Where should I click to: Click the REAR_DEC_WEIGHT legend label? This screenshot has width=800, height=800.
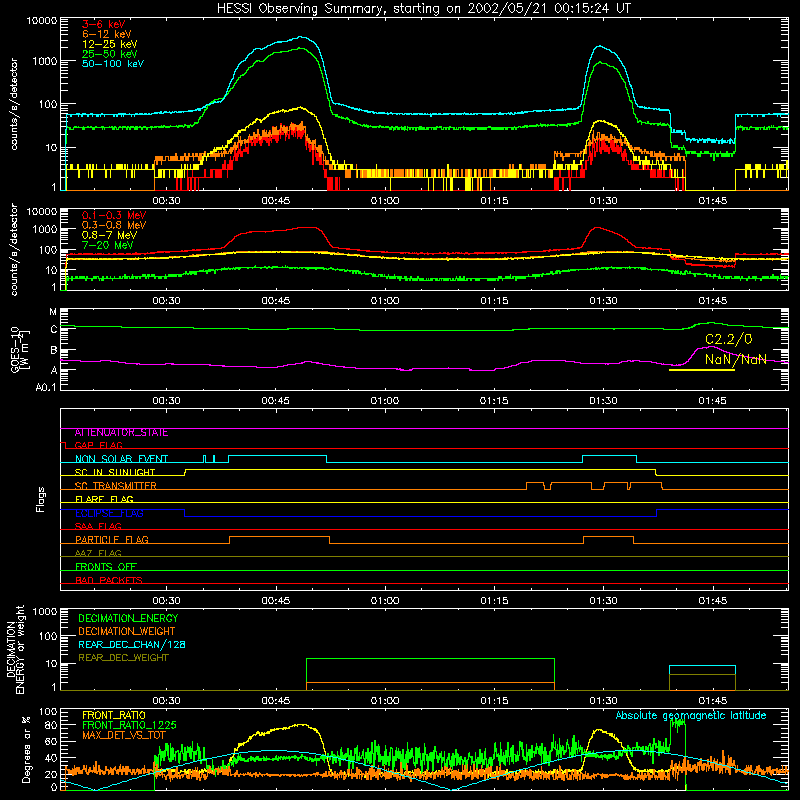(123, 658)
